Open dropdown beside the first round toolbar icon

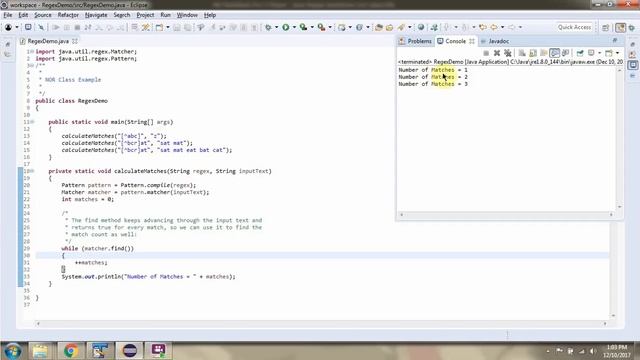(17, 27)
